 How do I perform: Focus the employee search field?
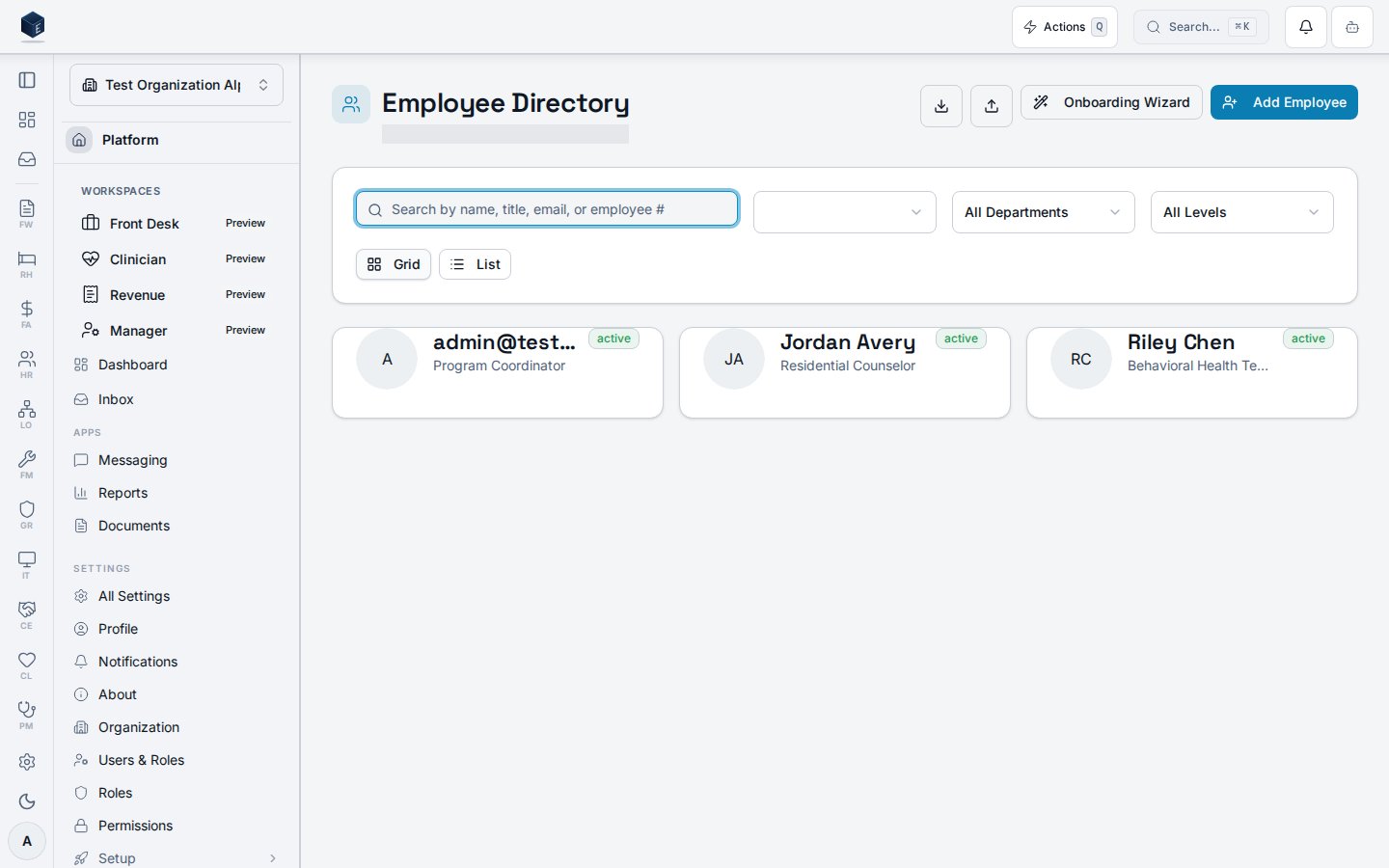coord(547,209)
